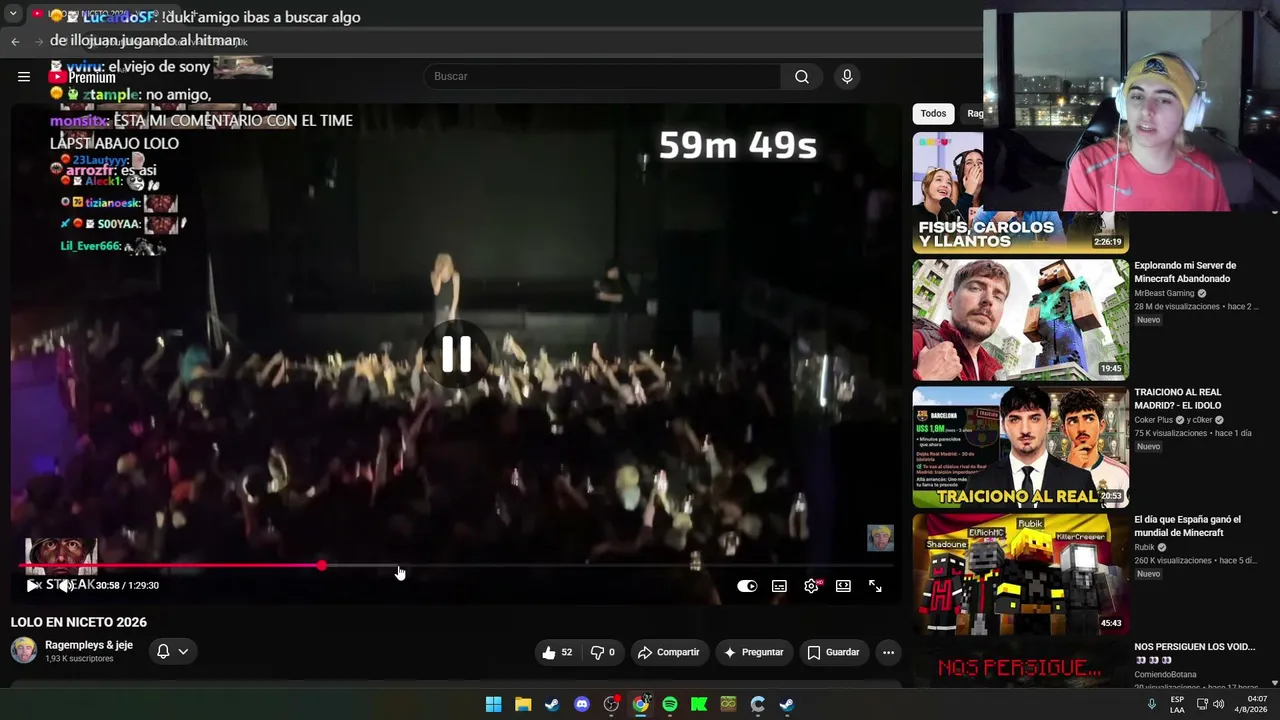Open the ESP LAA language switcher

pyautogui.click(x=1177, y=704)
